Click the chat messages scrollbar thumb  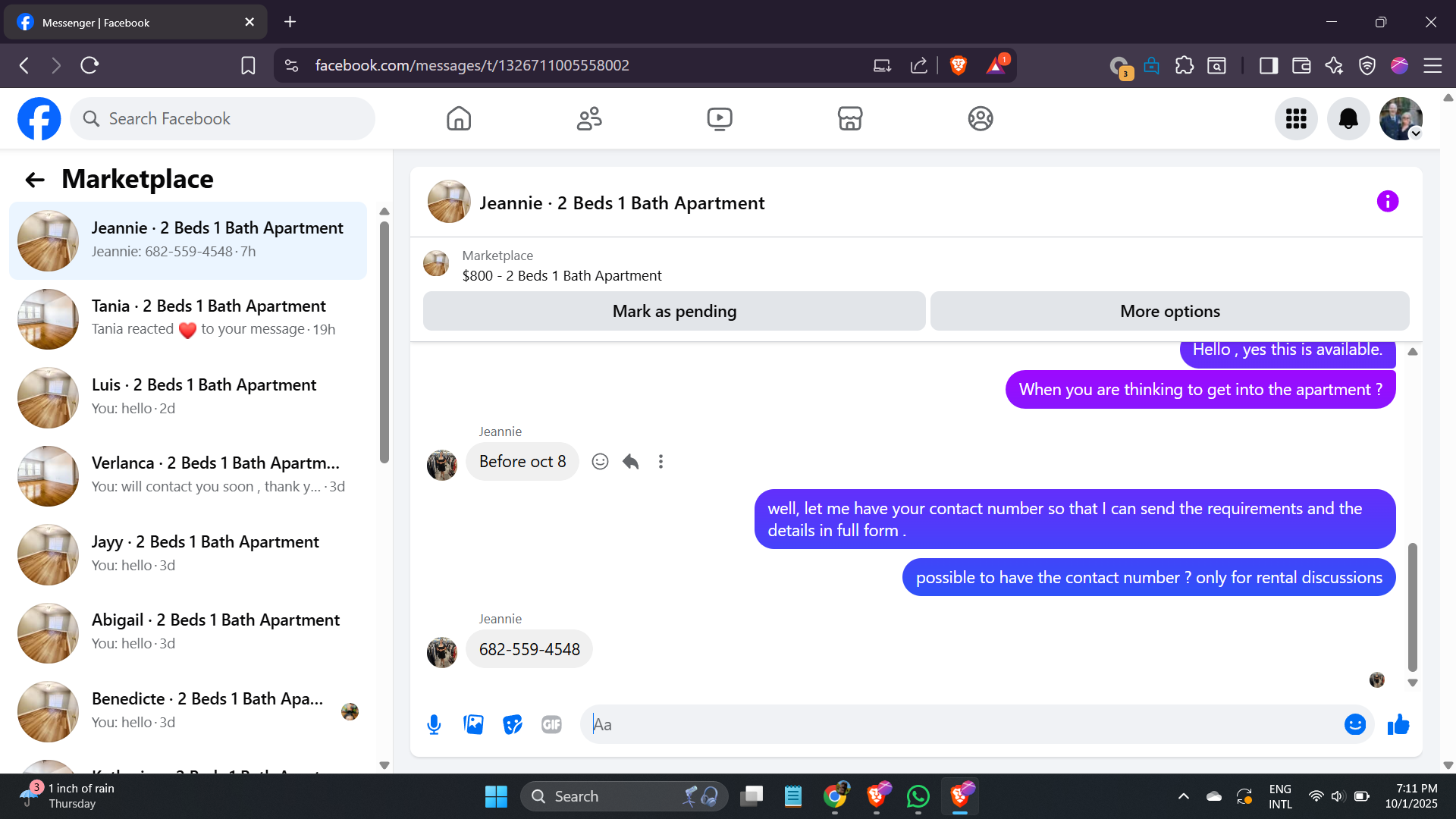[1412, 607]
